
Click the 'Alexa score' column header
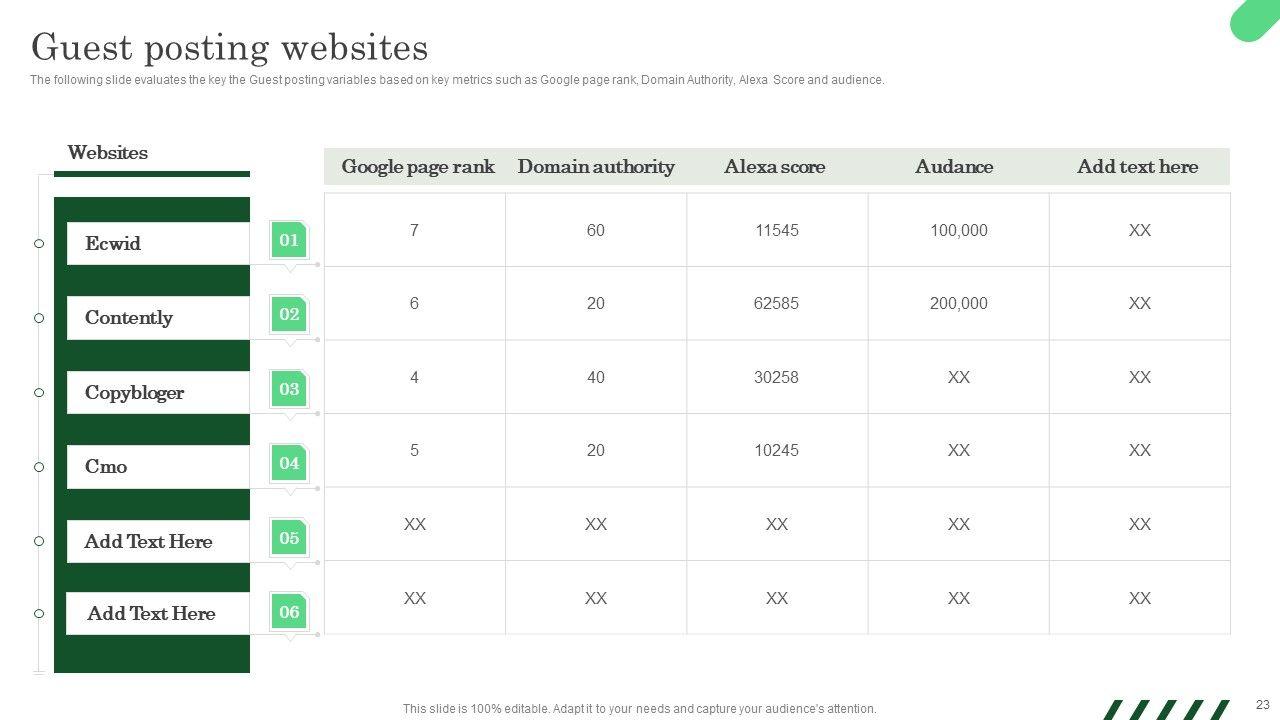tap(775, 167)
